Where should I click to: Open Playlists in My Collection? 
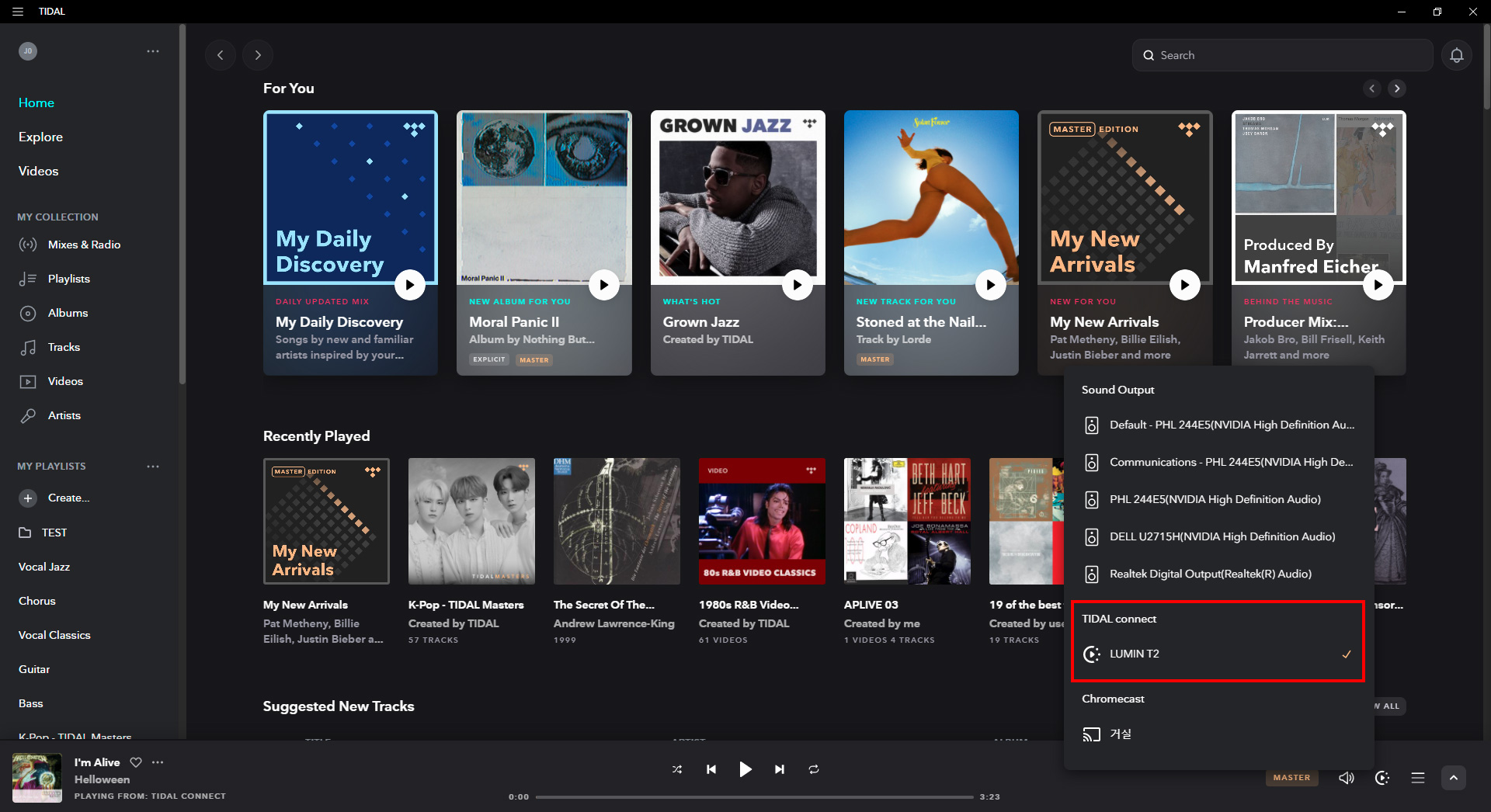pos(68,279)
